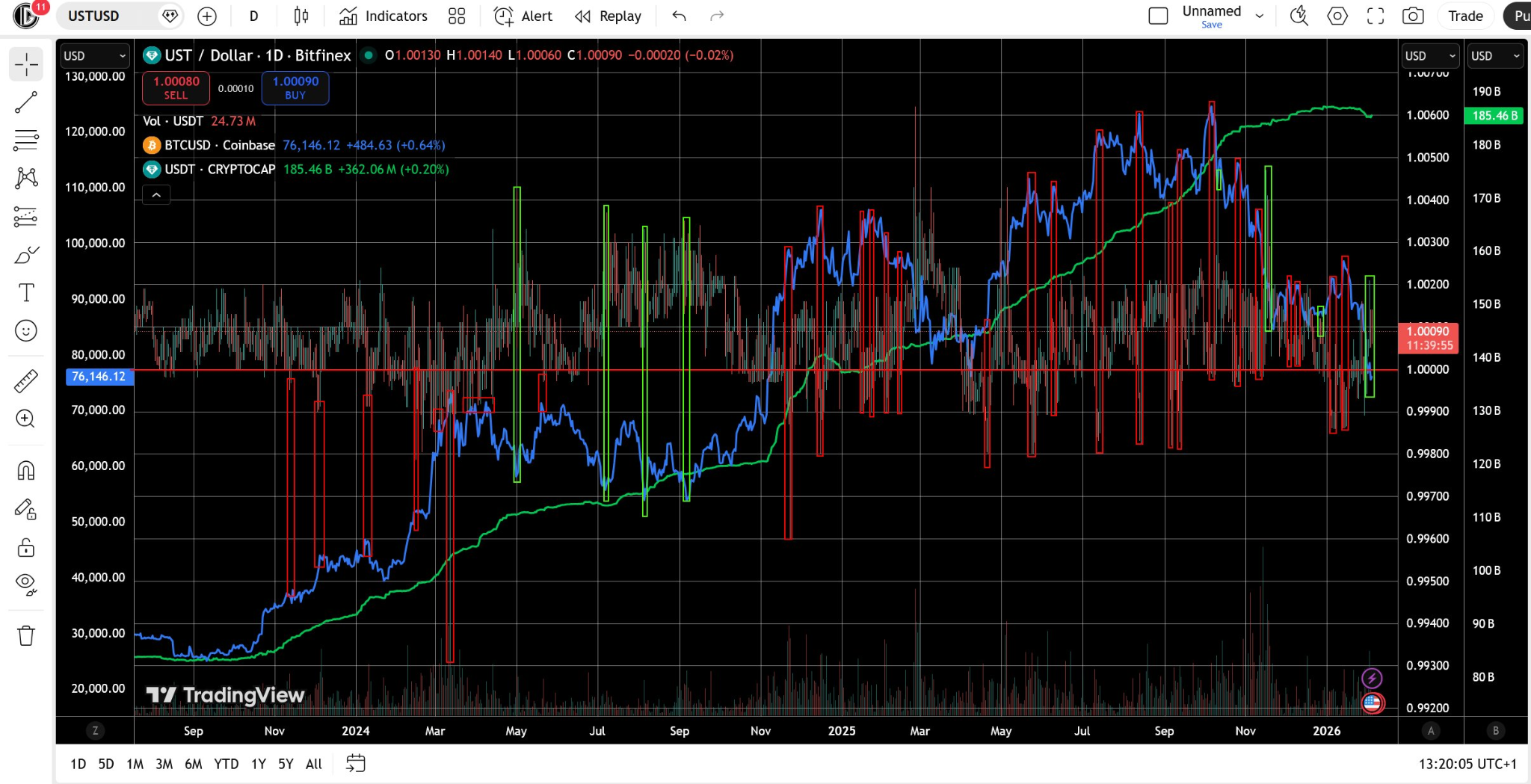Click the 1.00090 BUY button
This screenshot has height=784, width=1531.
(295, 87)
